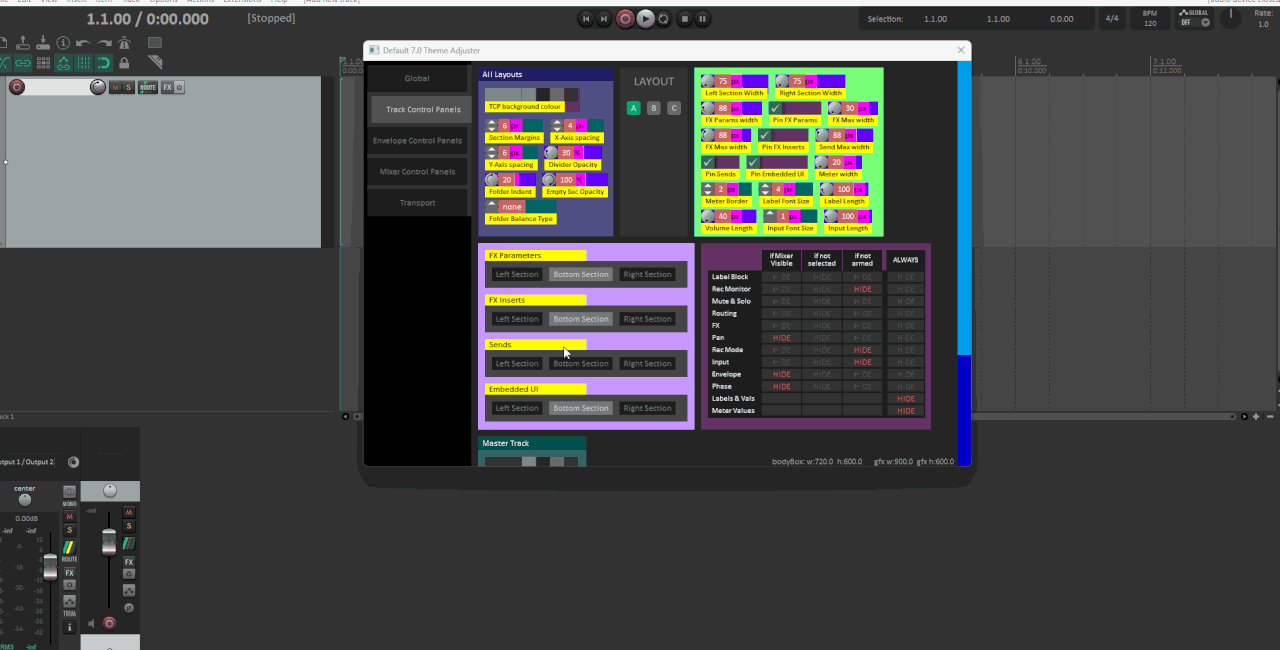Uncheck the Pin FX Params checkbox
Screen dimensions: 1280x650
775,108
